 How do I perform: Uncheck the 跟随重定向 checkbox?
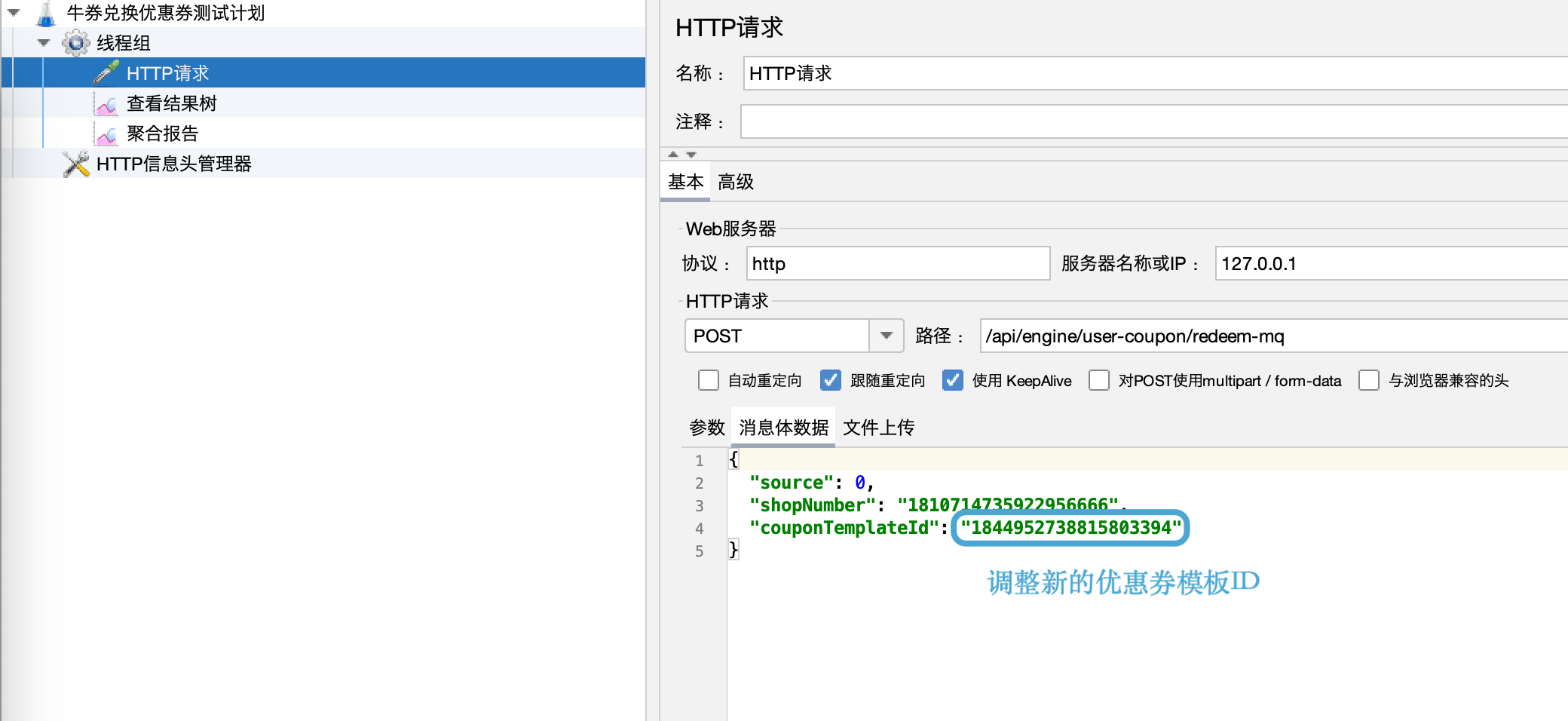[830, 380]
